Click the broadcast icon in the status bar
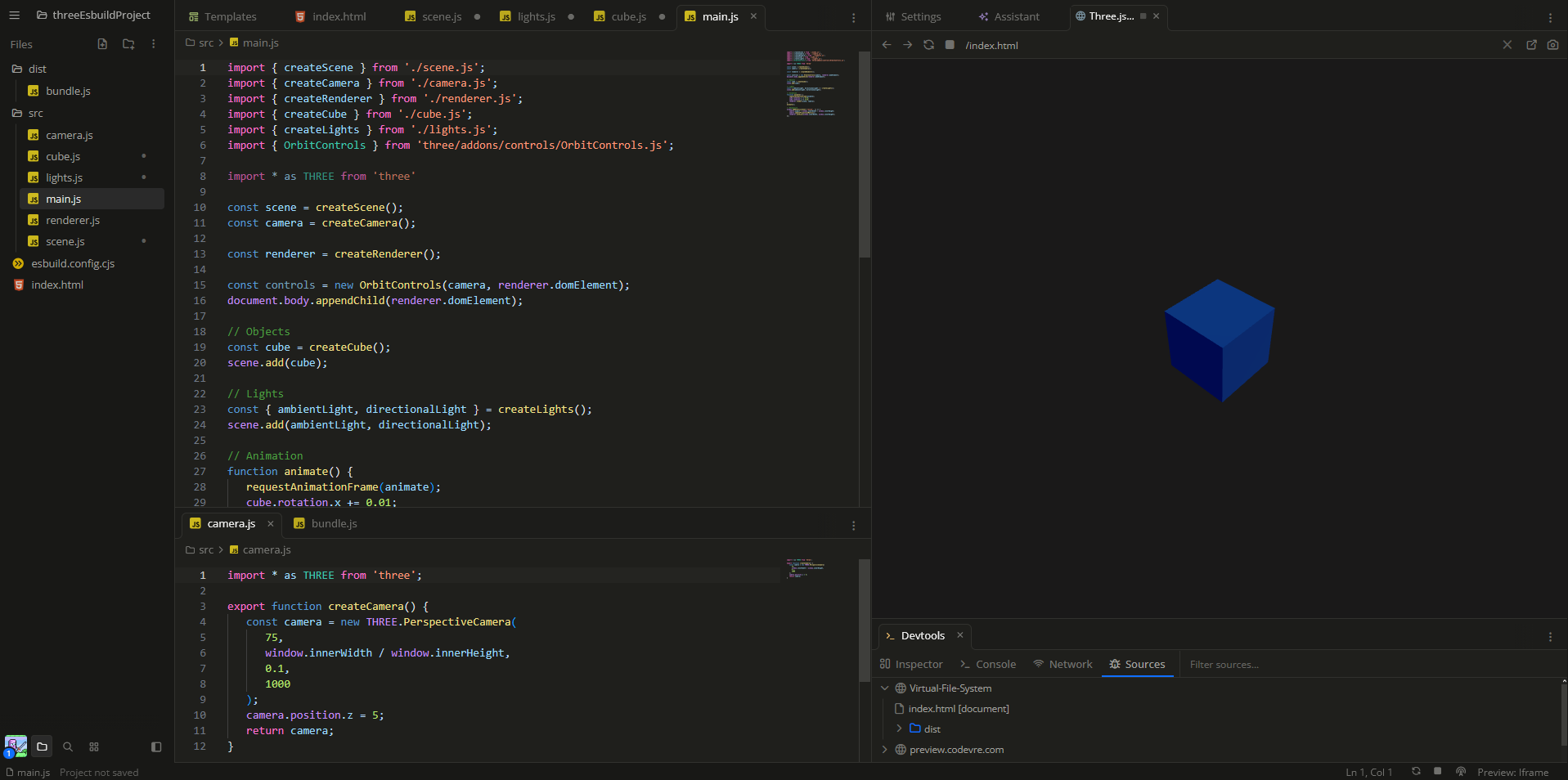The width and height of the screenshot is (1568, 780). 1460,772
